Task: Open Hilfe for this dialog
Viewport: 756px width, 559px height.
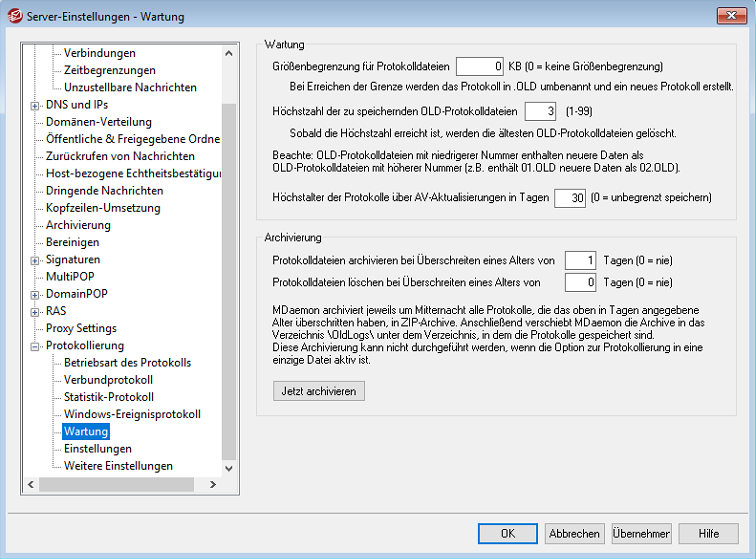Action: 708,534
